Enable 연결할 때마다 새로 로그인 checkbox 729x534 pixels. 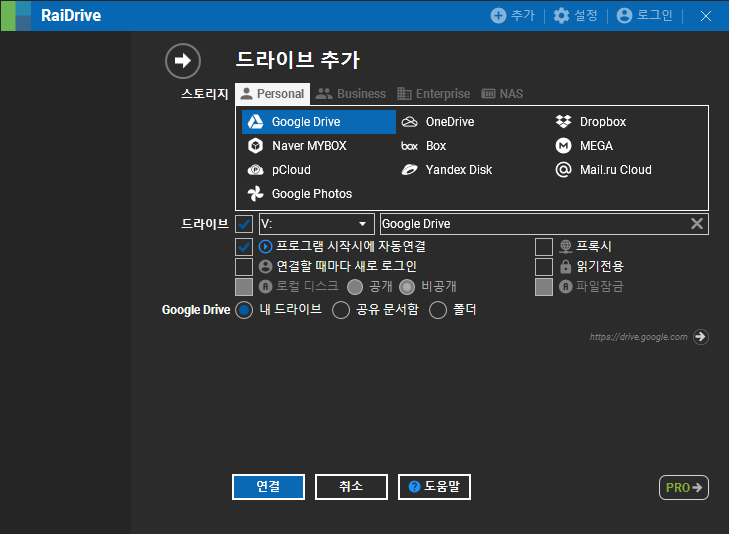click(244, 267)
